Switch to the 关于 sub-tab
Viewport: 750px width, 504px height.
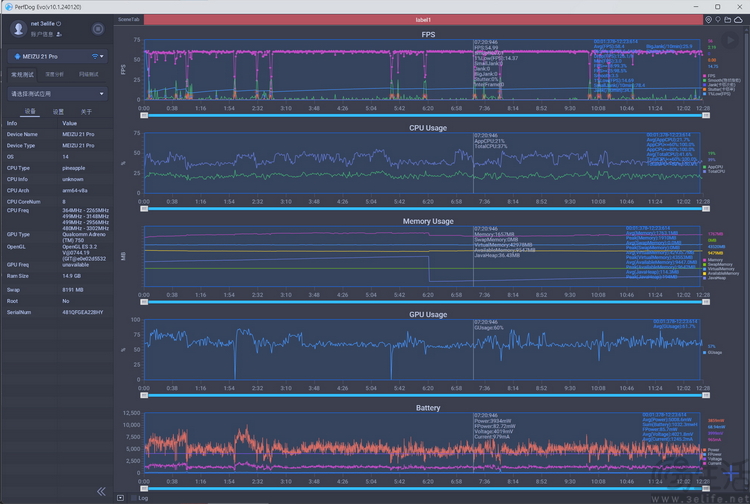[x=86, y=112]
